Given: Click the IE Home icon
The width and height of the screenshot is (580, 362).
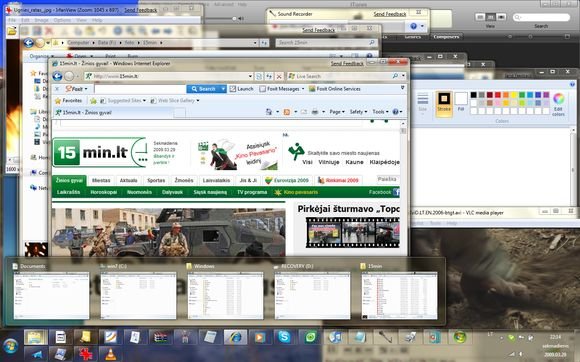Looking at the screenshot, I should 269,112.
